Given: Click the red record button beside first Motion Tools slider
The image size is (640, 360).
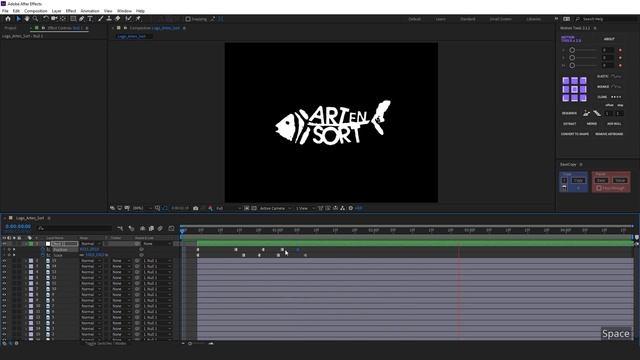Looking at the screenshot, I should coord(620,50).
